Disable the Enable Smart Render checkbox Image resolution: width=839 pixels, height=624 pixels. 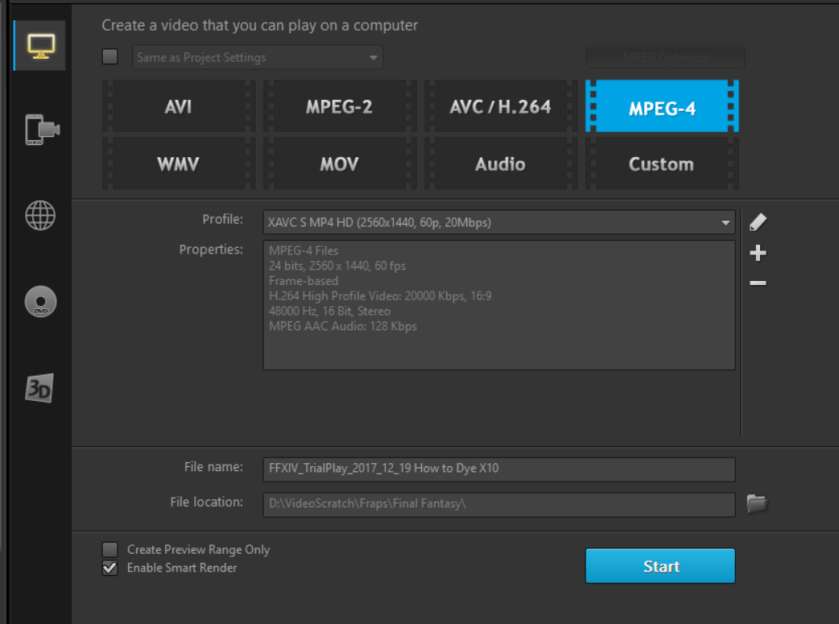pyautogui.click(x=110, y=568)
